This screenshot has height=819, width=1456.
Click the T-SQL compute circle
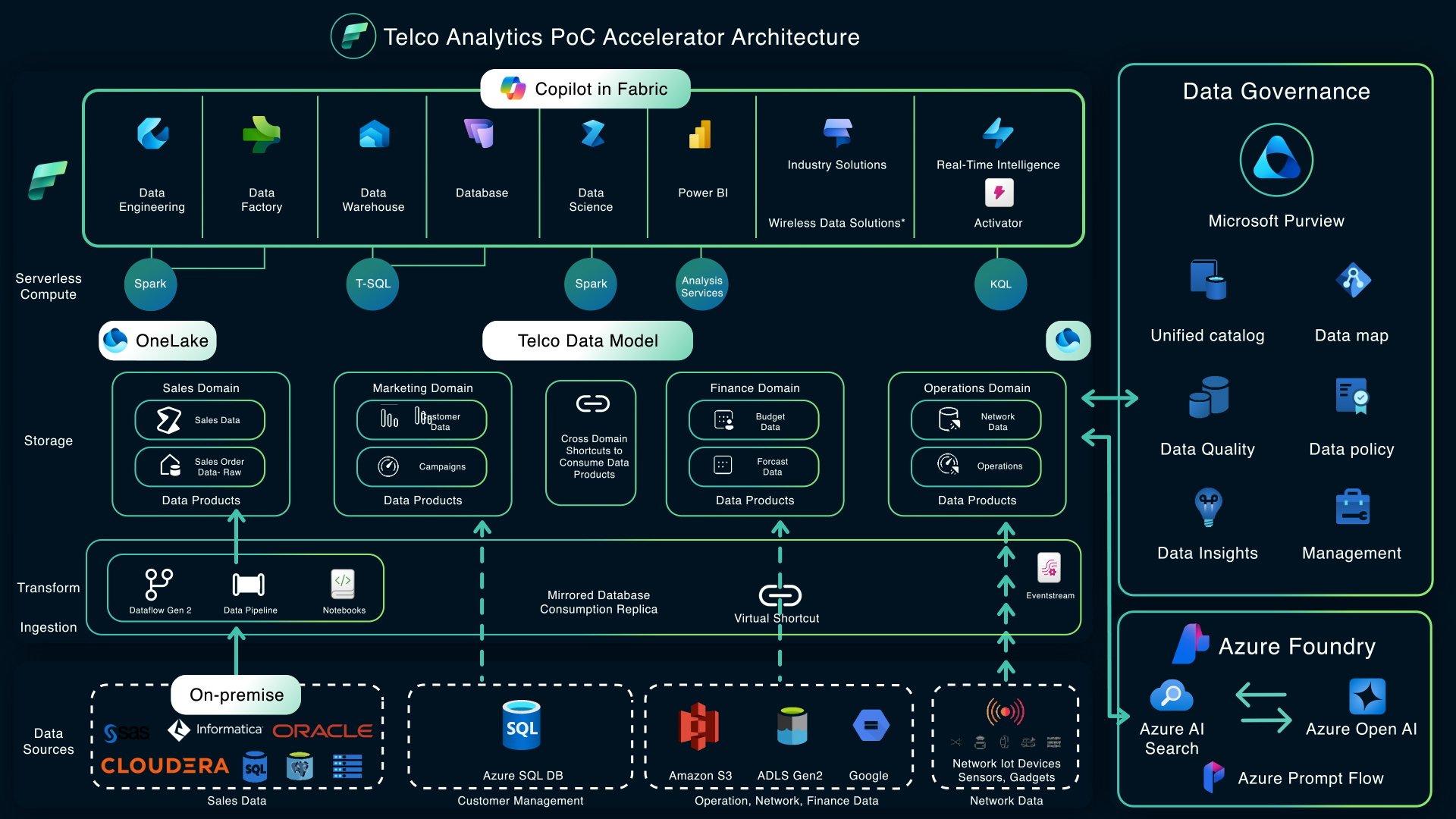coord(372,284)
